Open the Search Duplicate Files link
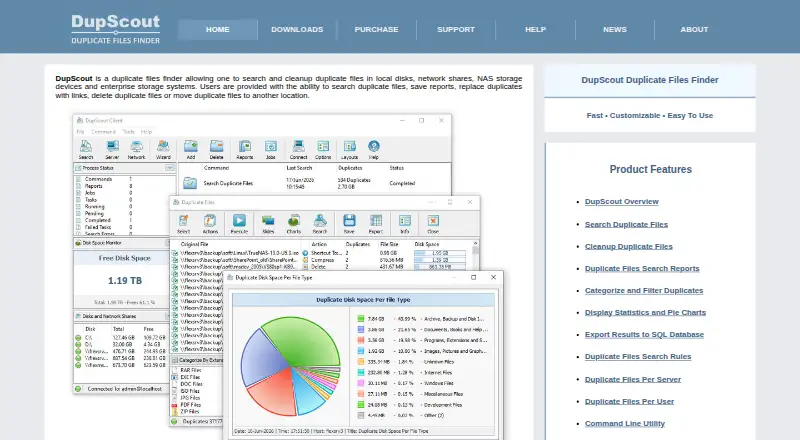The width and height of the screenshot is (800, 440). (x=626, y=224)
